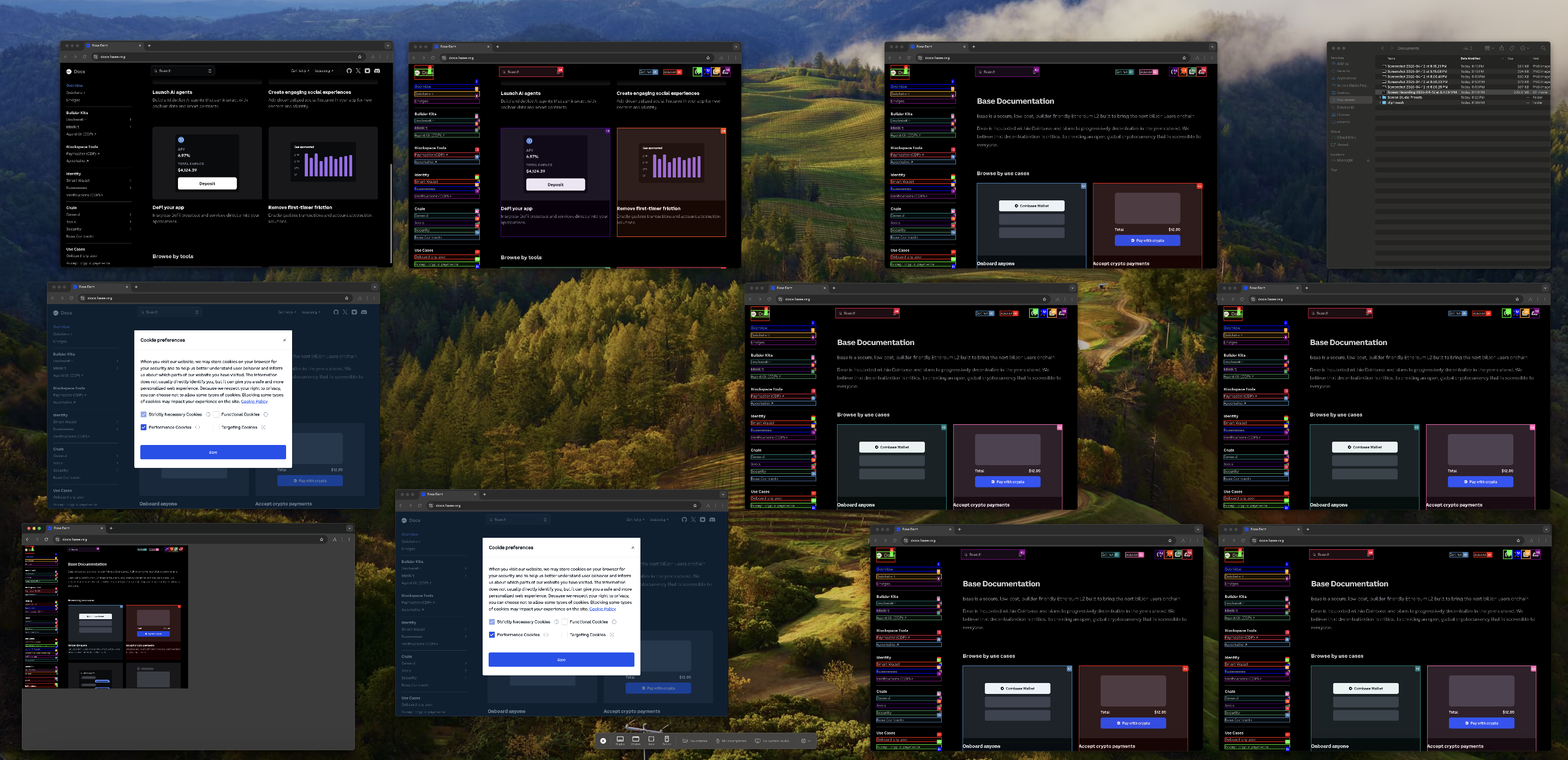Pick Area capture mode in recording toolbar

click(651, 740)
